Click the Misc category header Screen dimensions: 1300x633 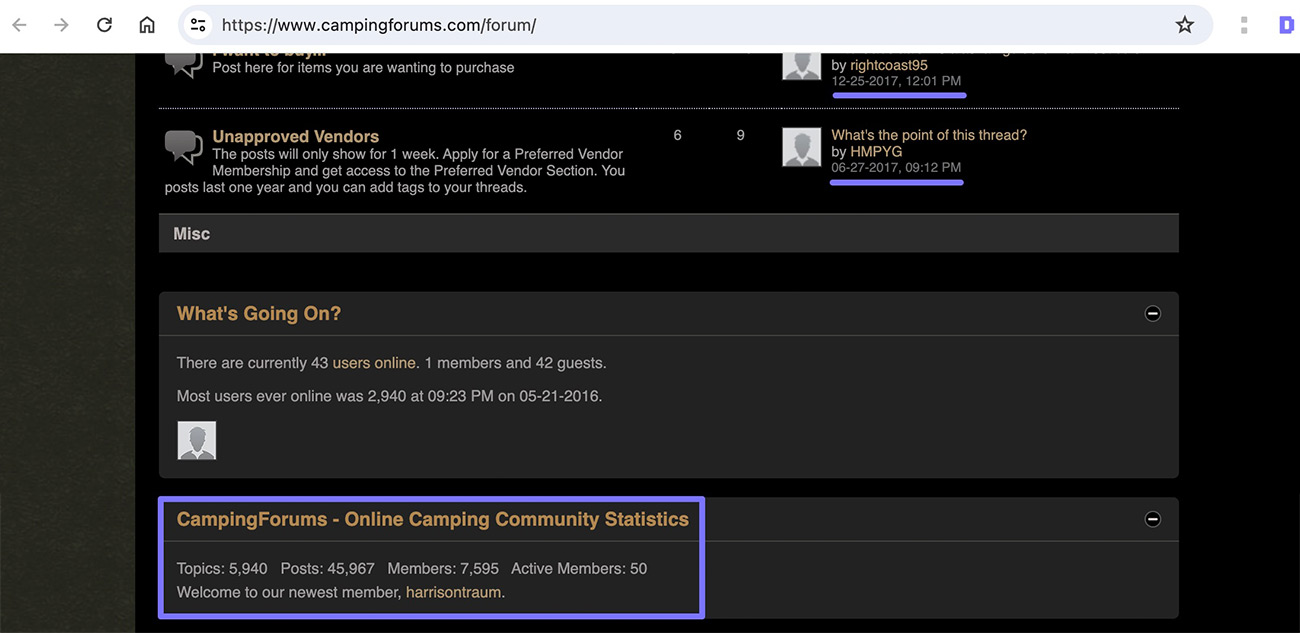coord(668,234)
